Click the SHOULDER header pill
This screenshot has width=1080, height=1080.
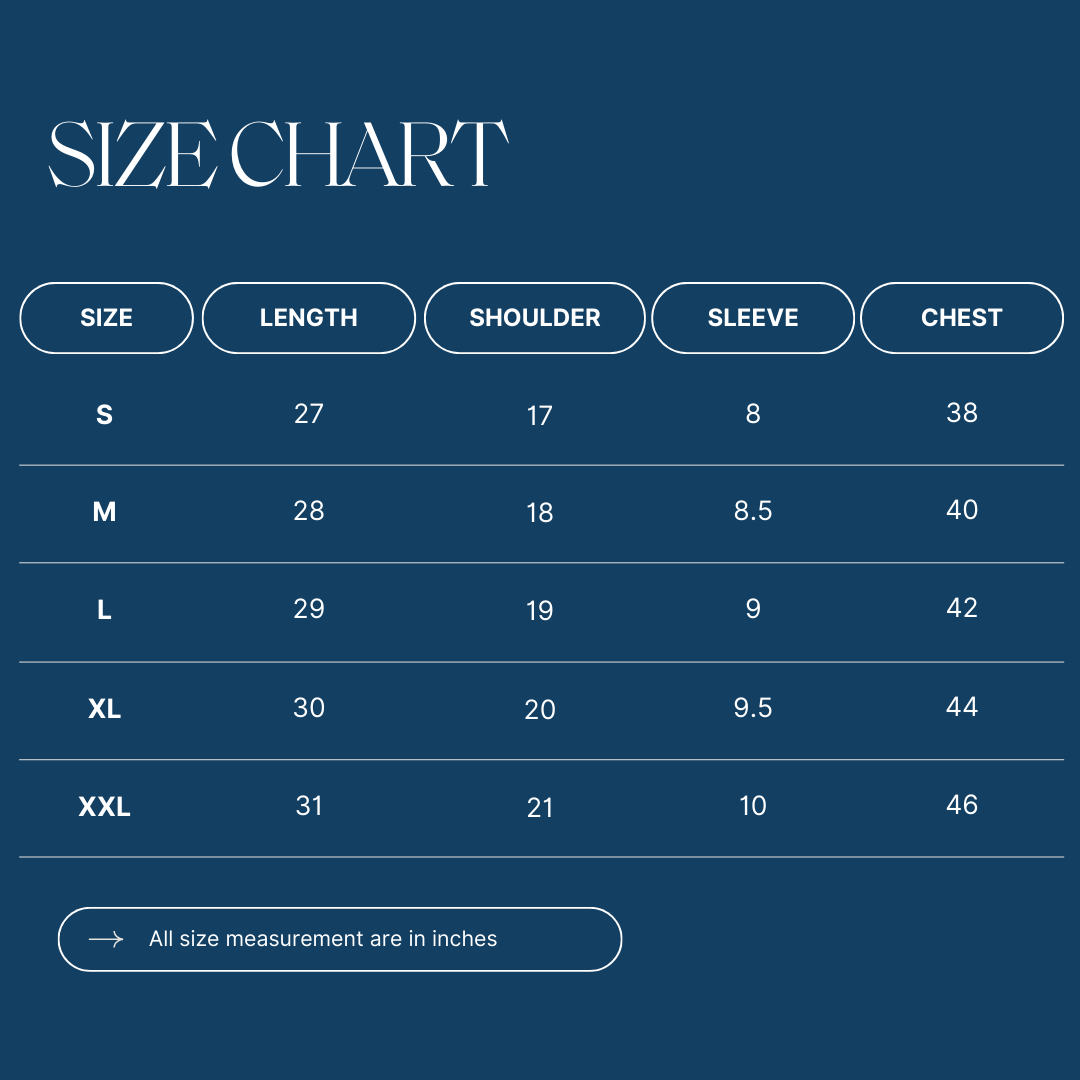coord(535,318)
